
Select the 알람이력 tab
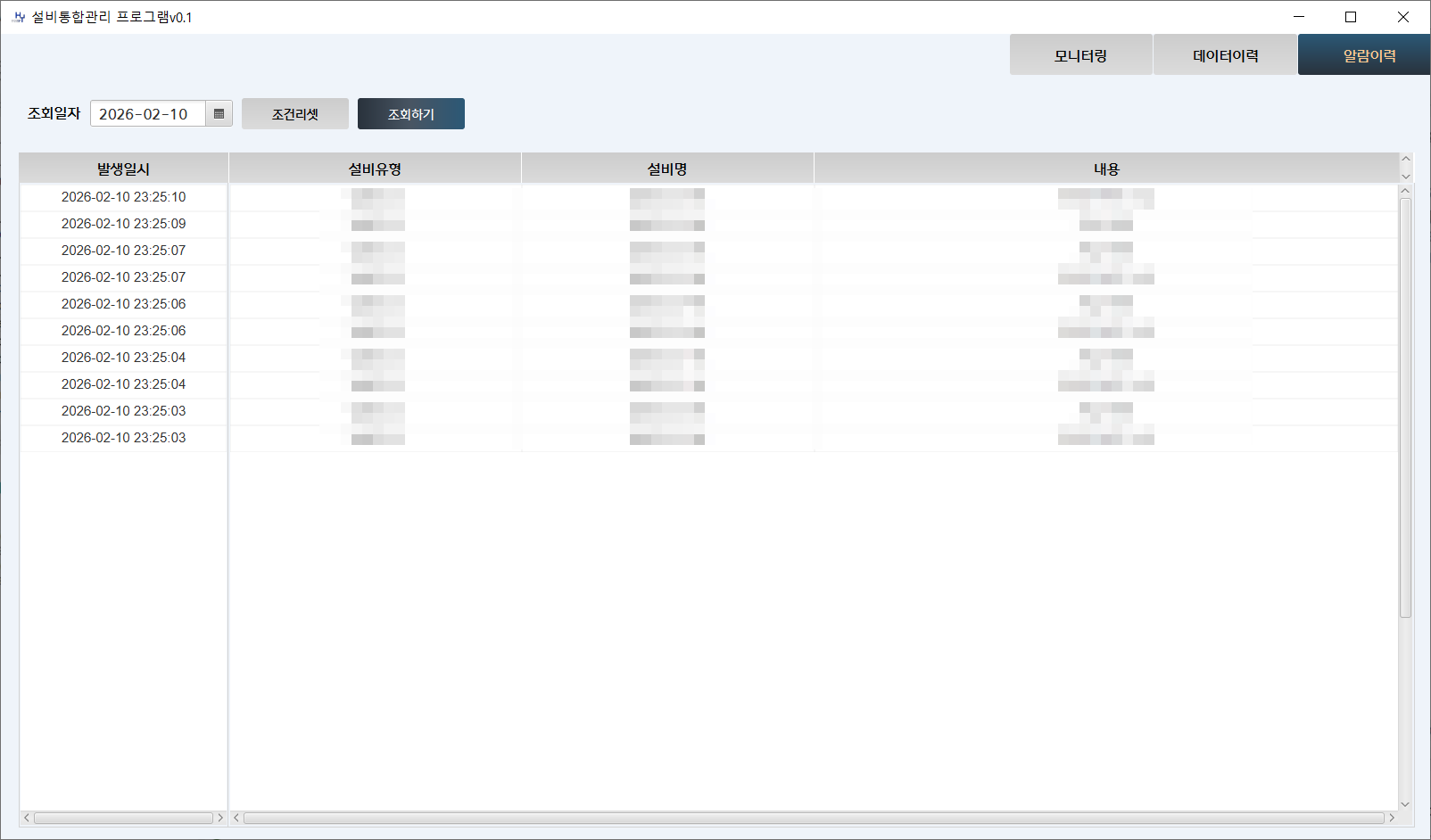pos(1369,55)
